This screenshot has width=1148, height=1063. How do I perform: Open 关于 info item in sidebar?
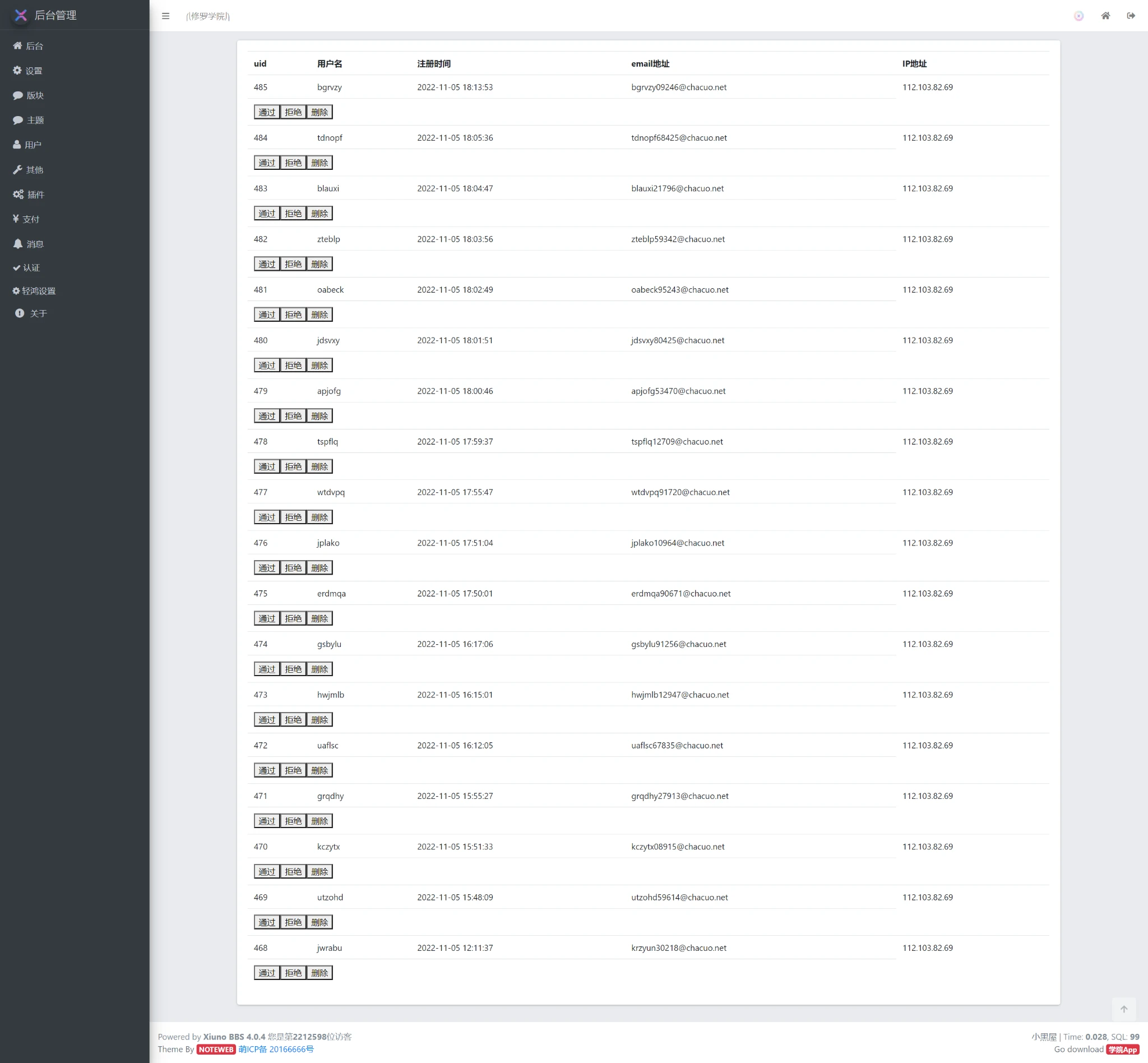(31, 313)
